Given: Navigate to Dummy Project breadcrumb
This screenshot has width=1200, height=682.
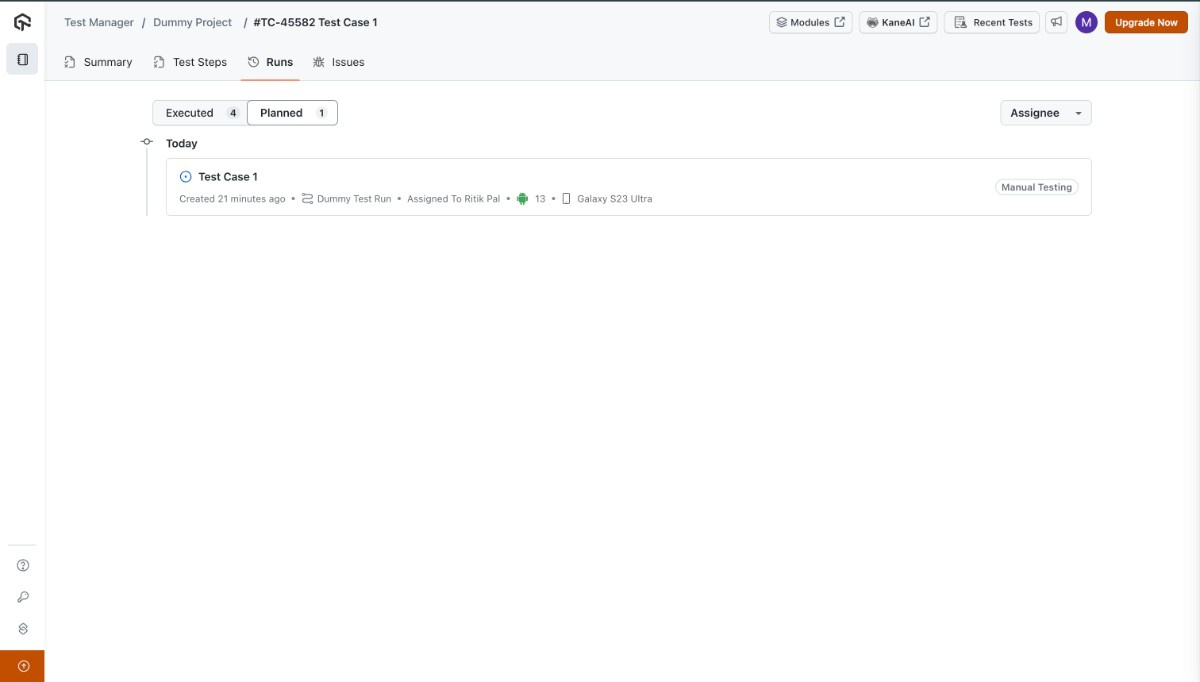Looking at the screenshot, I should pos(192,22).
